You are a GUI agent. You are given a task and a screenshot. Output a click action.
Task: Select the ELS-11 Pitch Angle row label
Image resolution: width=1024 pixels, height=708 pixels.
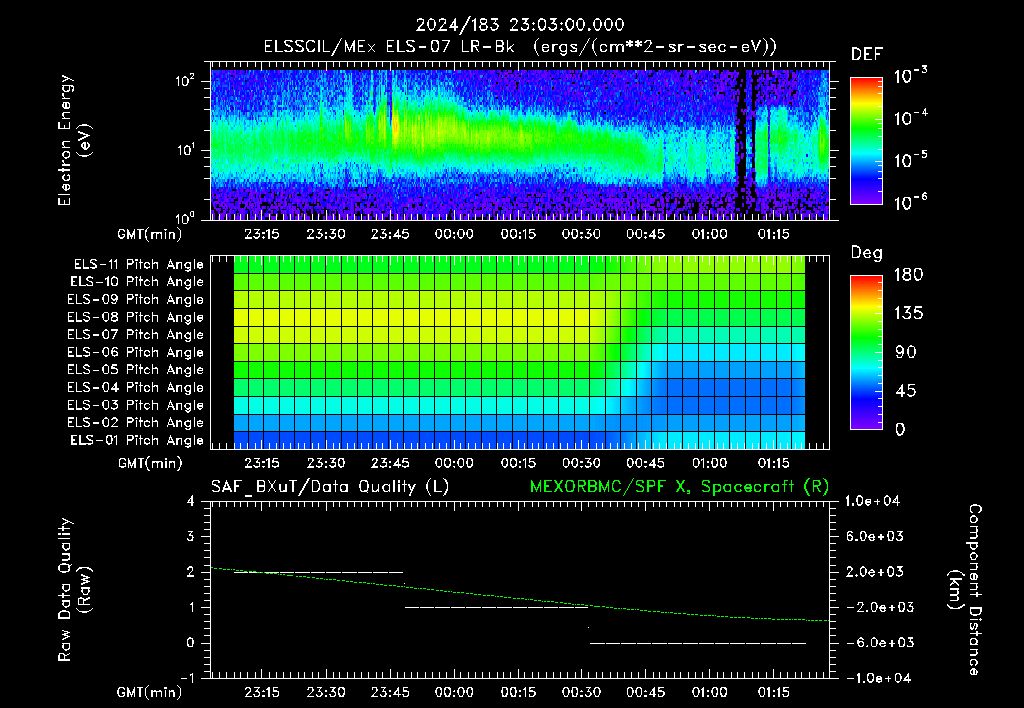(x=138, y=265)
